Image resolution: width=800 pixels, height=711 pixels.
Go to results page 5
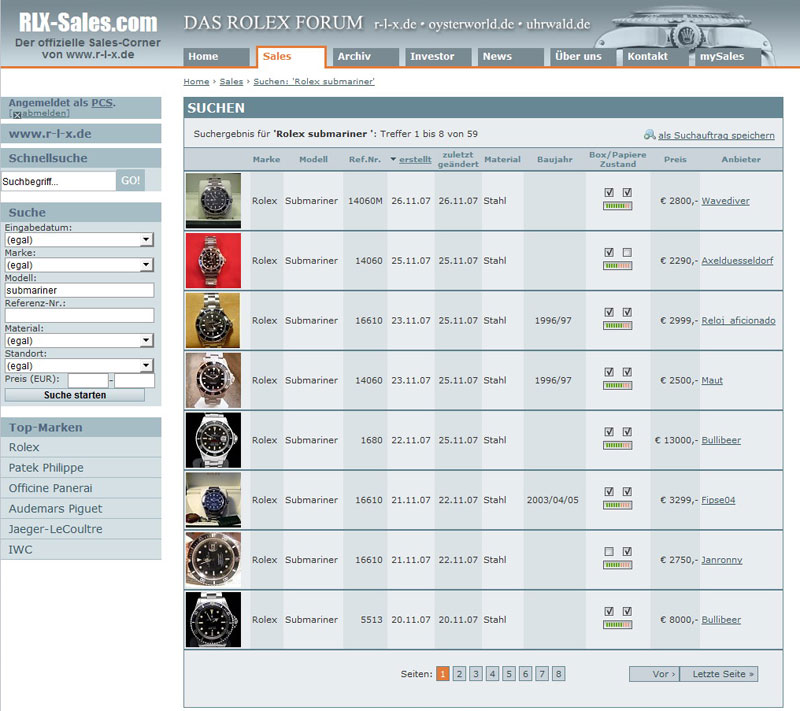tap(509, 674)
